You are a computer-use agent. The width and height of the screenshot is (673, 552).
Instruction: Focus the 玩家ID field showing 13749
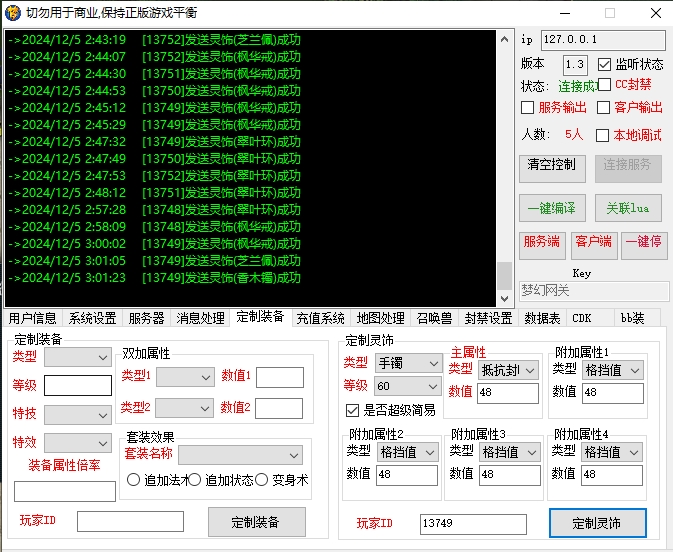click(x=473, y=524)
